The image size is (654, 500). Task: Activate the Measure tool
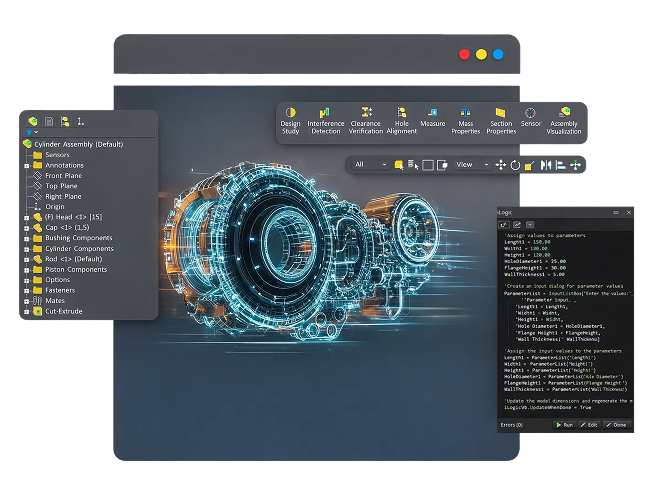pos(433,118)
